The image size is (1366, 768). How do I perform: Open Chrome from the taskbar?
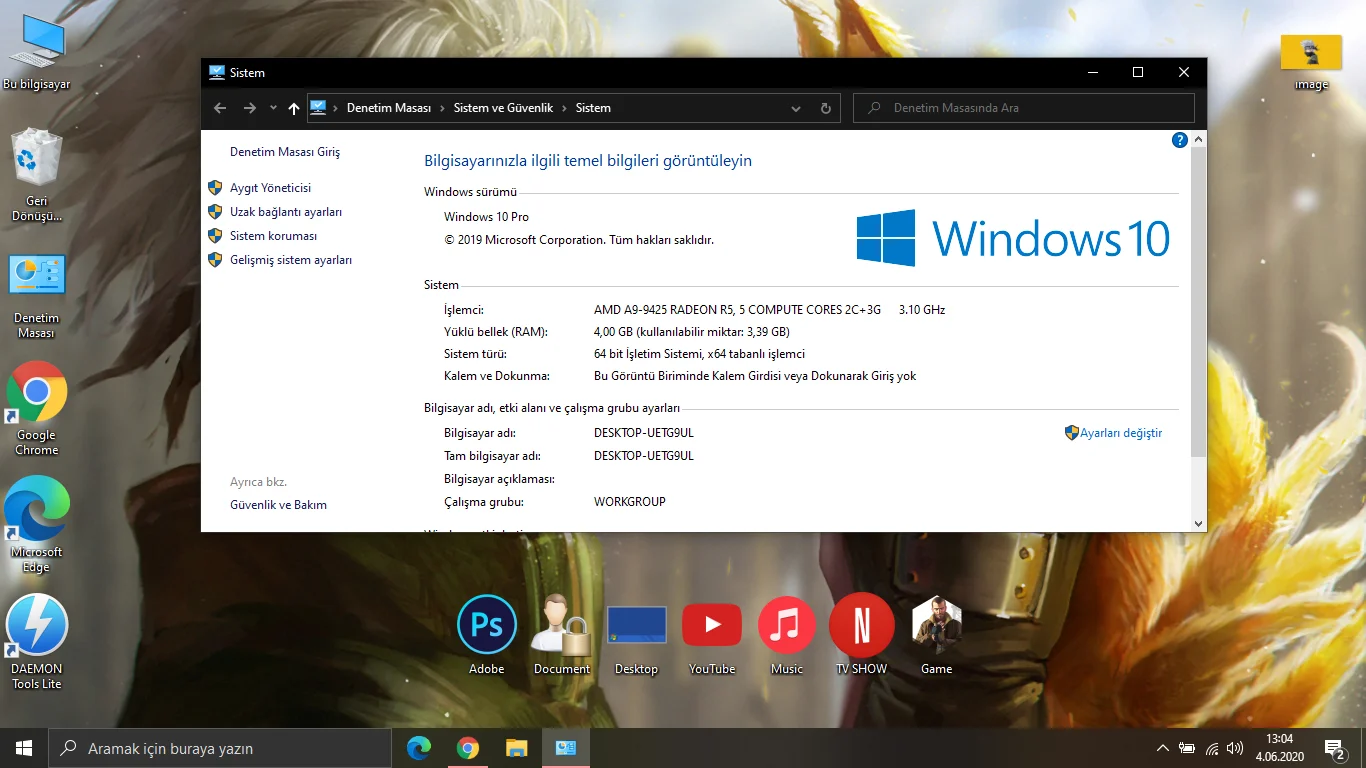pos(468,748)
